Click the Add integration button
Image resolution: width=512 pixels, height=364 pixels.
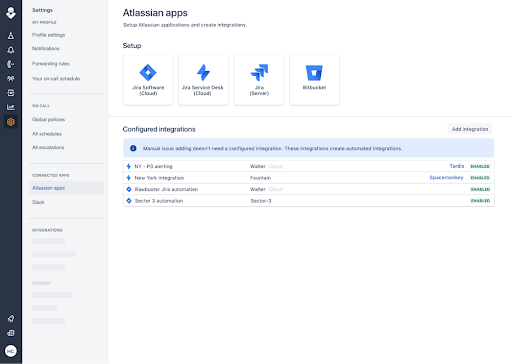470,129
